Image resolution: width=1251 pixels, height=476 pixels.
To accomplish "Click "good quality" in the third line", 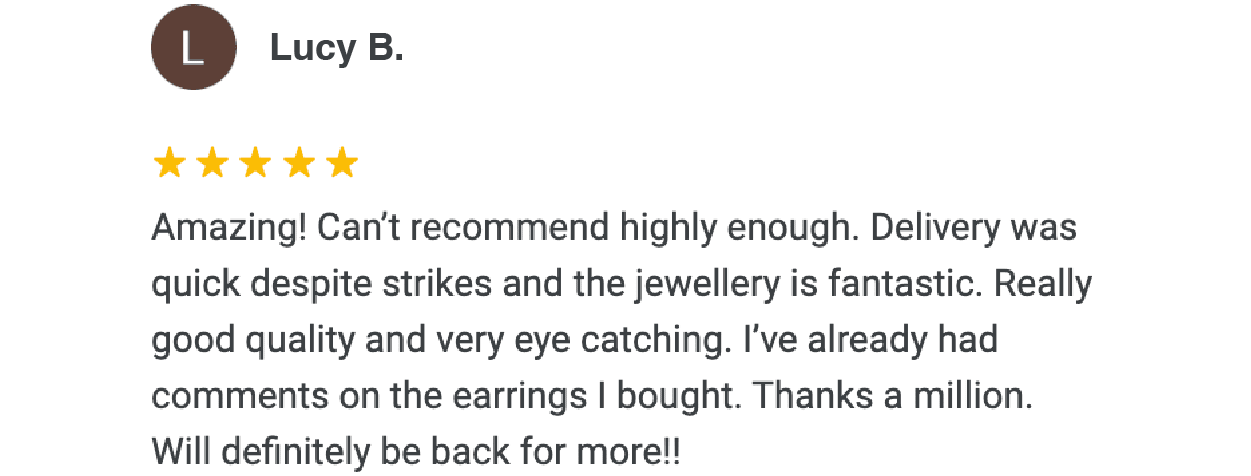I will tap(252, 341).
